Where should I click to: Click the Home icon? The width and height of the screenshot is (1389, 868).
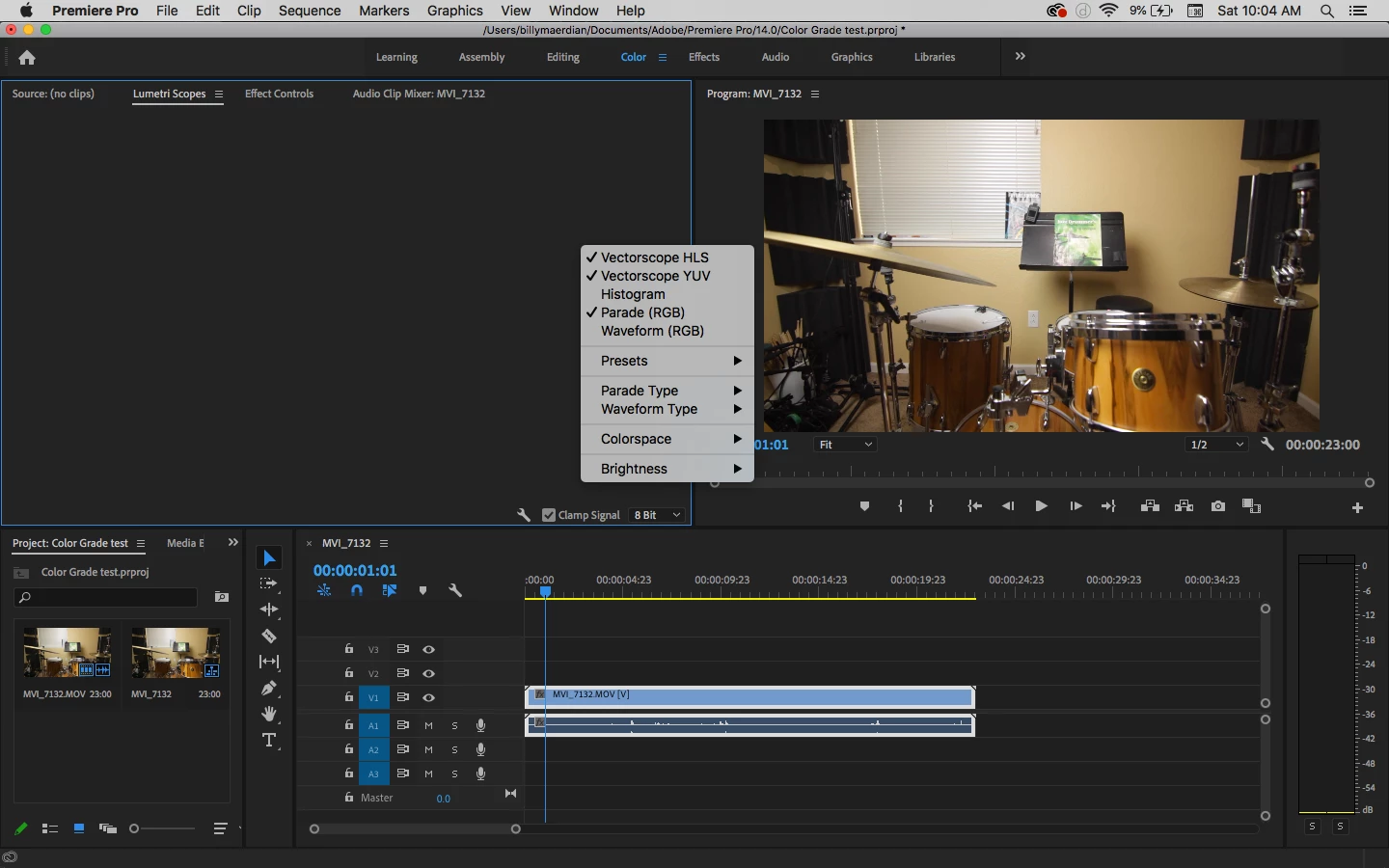coord(27,58)
